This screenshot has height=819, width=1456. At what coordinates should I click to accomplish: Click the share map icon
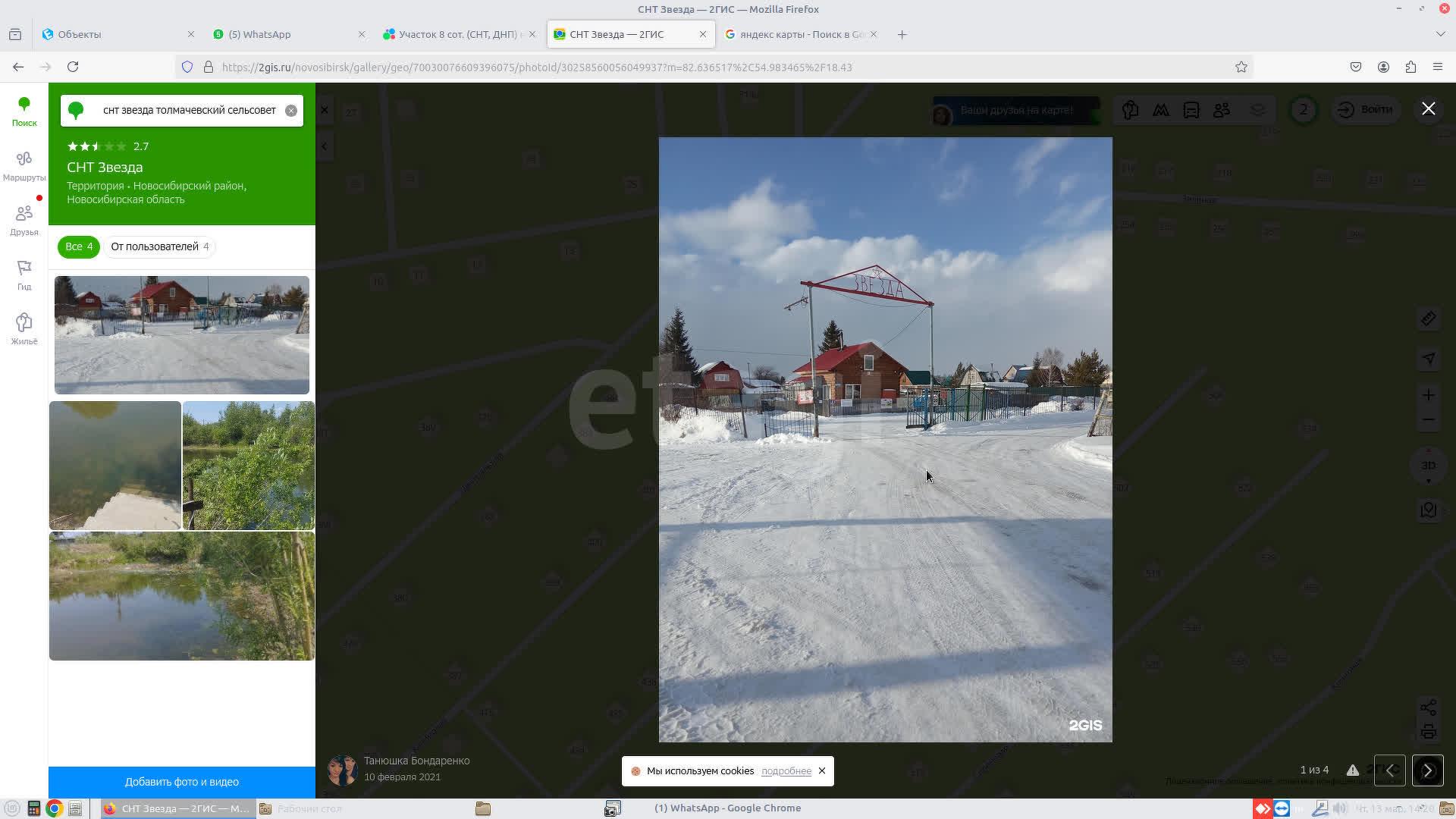pos(1429,708)
